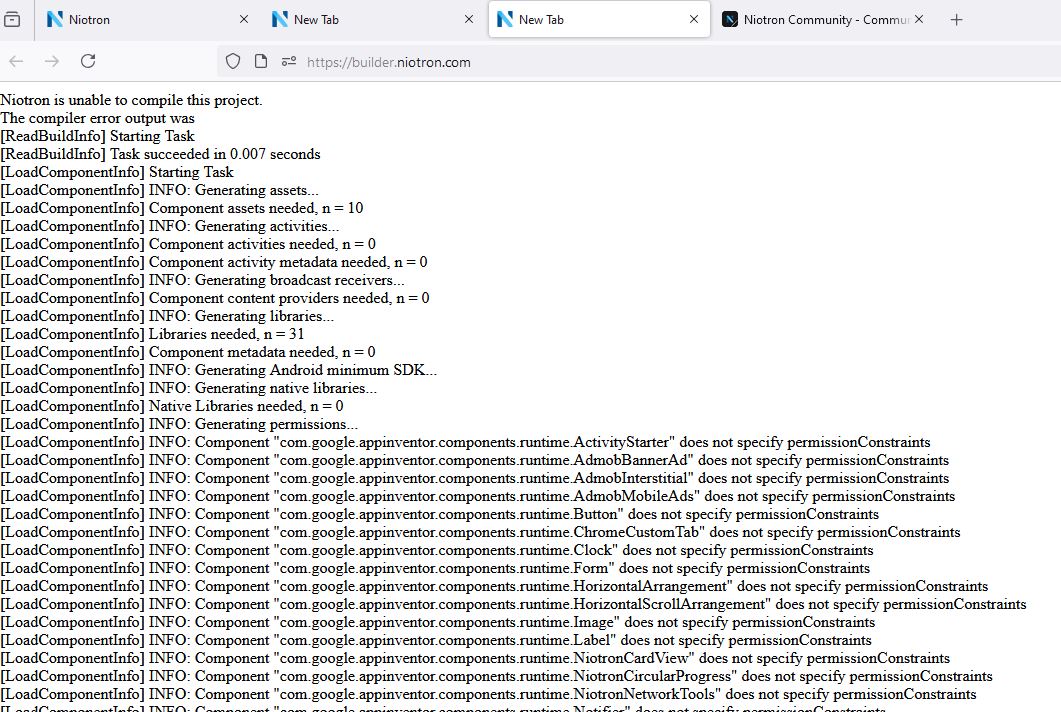The height and width of the screenshot is (712, 1061).
Task: Click 'INFO: Generating permissions...' line
Action: coord(179,424)
